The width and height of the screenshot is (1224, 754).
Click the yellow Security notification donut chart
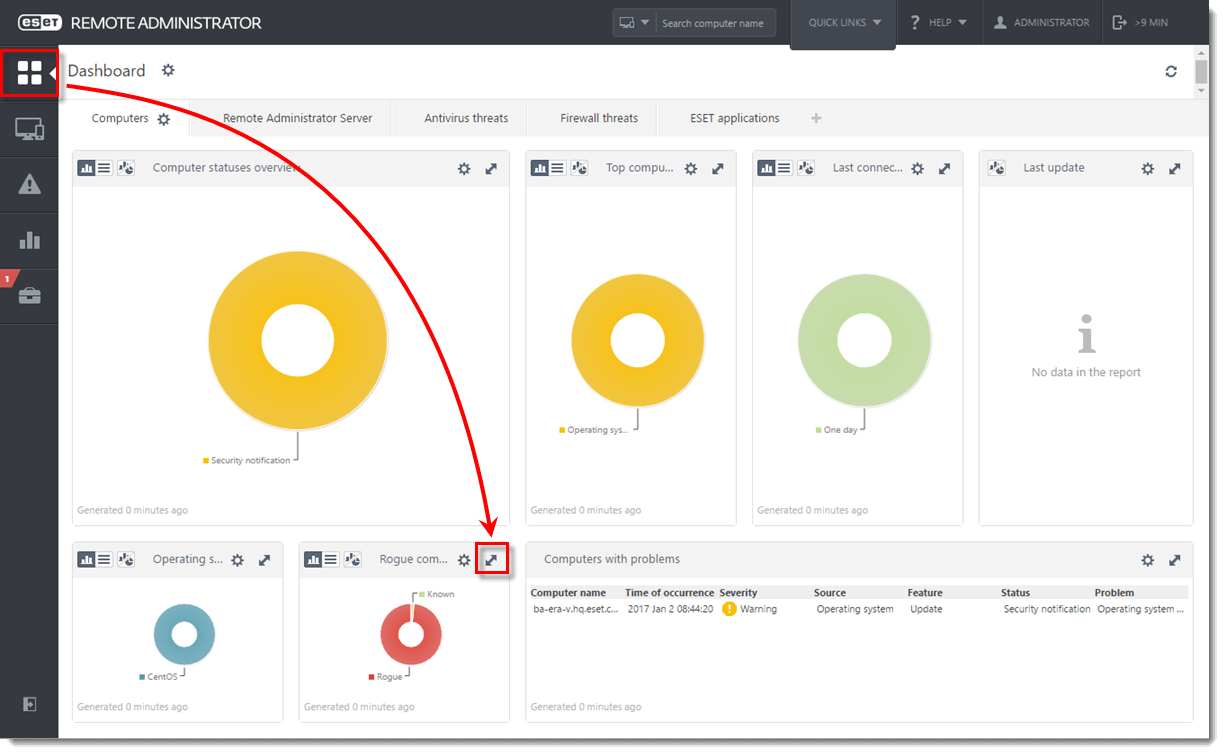298,340
